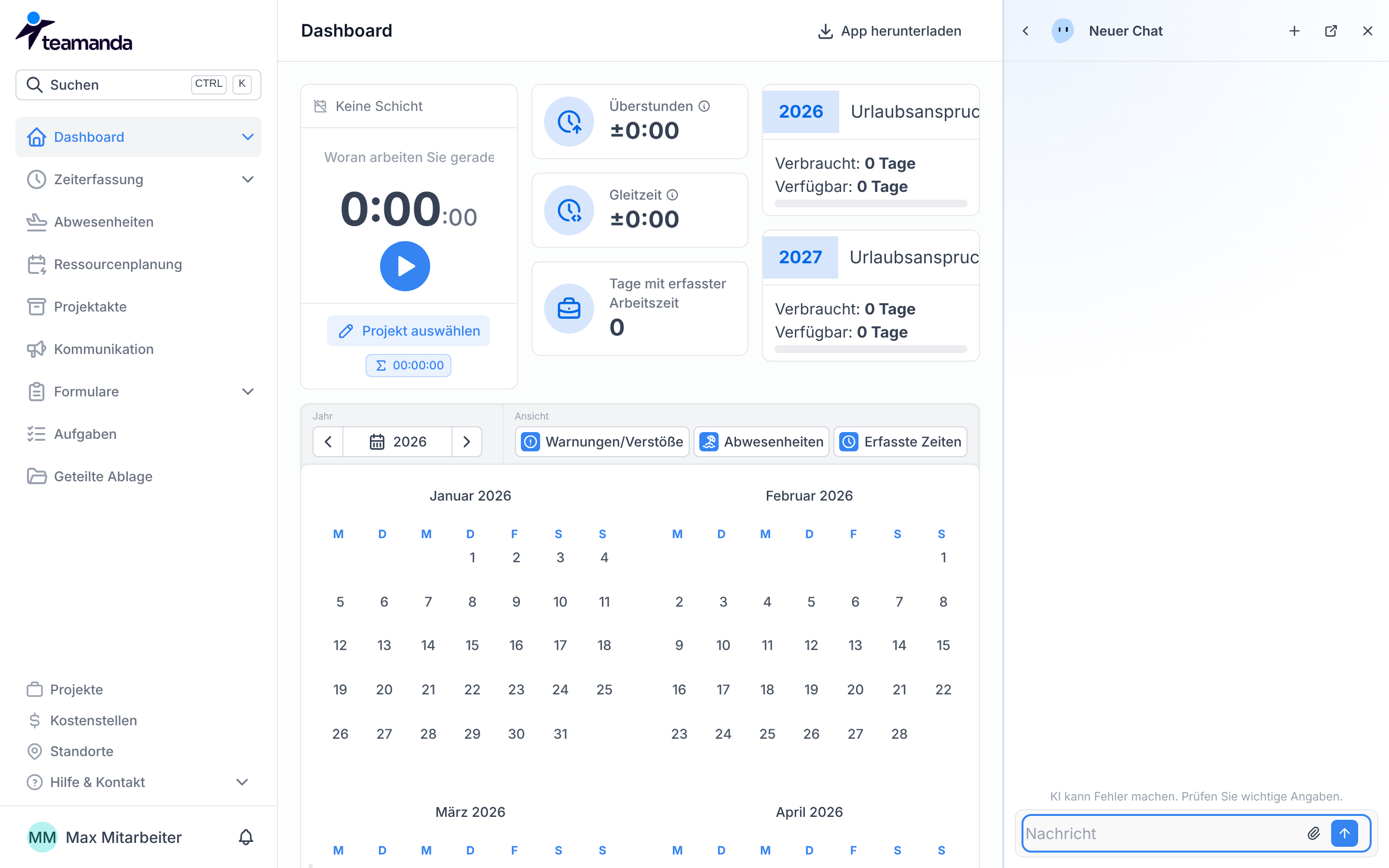Open Ressourcenplanung in sidebar

138,265
